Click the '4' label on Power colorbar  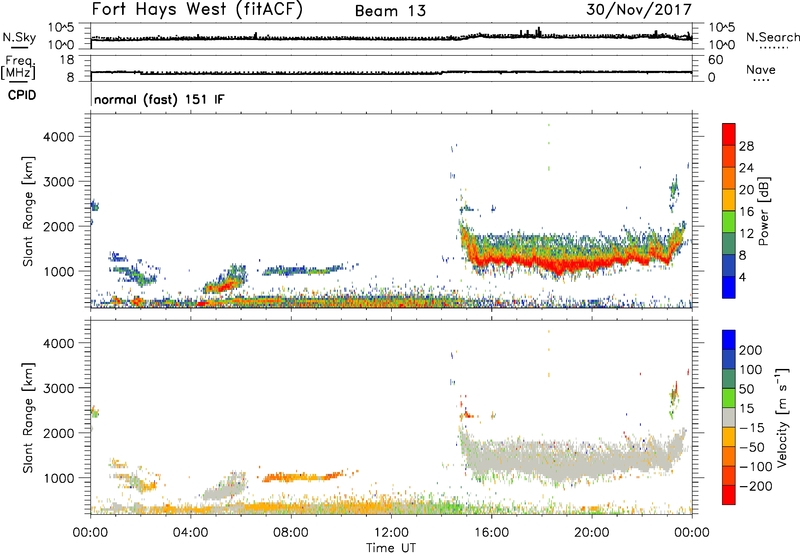[742, 277]
